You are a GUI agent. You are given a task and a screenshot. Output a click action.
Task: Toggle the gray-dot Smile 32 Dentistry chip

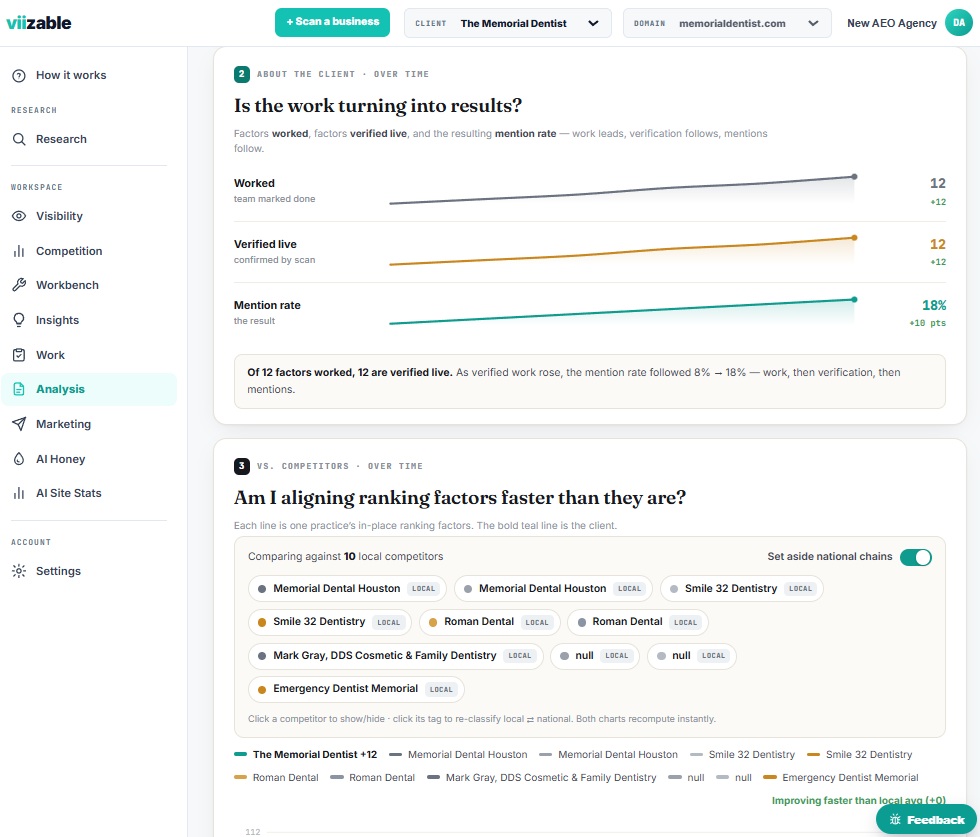[741, 589]
